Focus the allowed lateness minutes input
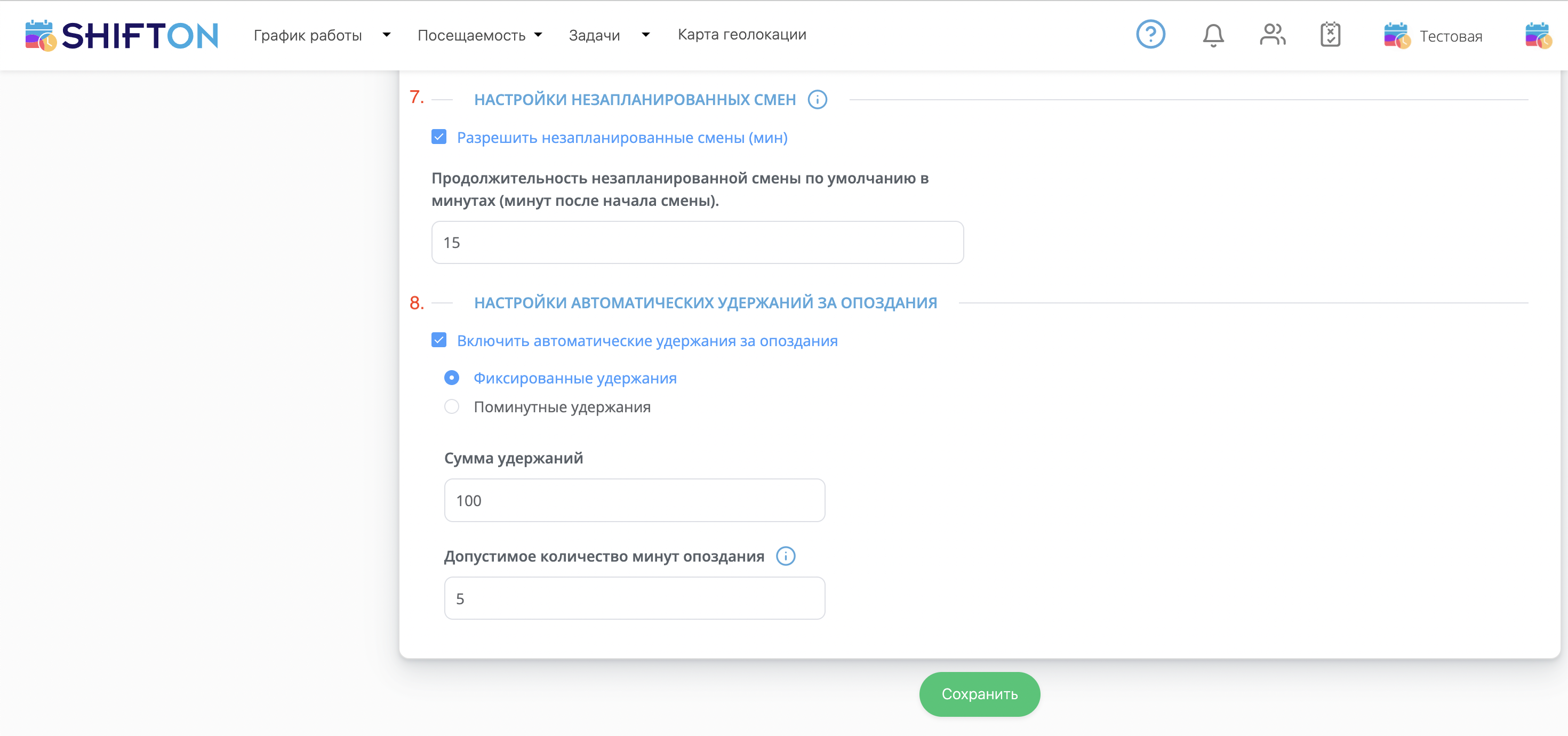Image resolution: width=1568 pixels, height=736 pixels. (635, 598)
